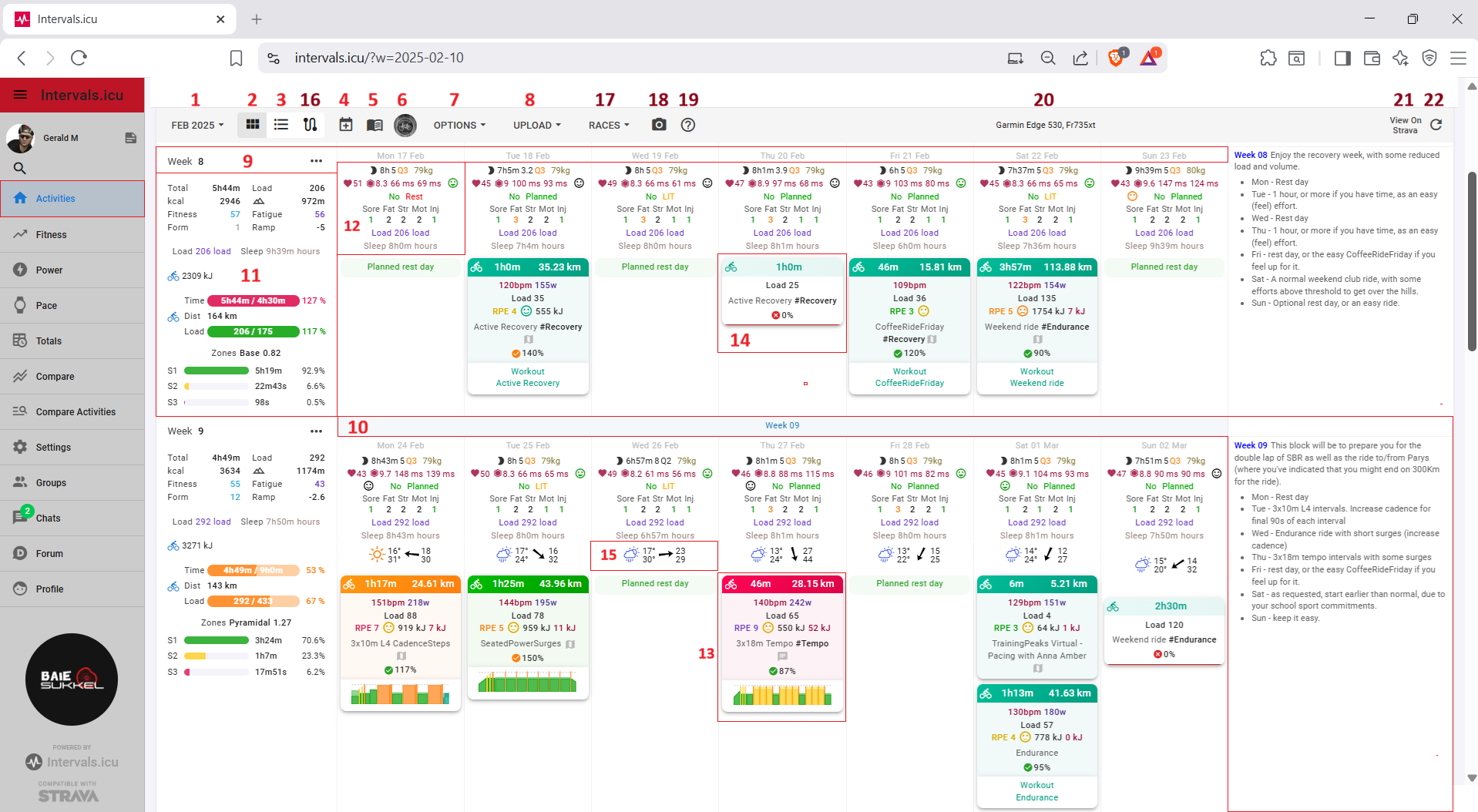Open the help question mark icon
1478x812 pixels.
click(688, 125)
